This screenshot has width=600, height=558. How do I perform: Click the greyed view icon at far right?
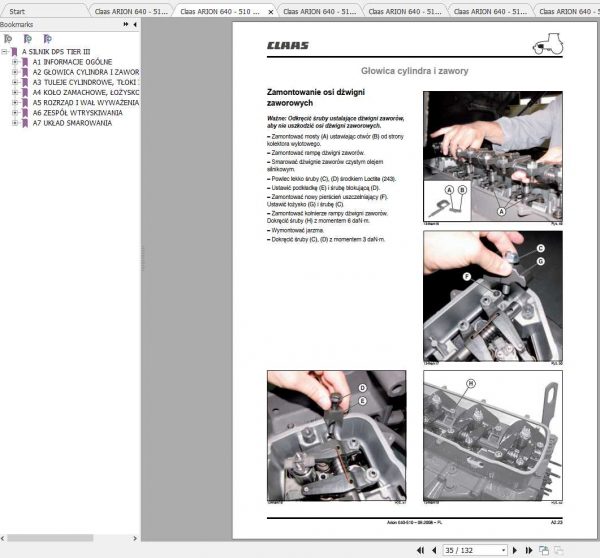coord(559,550)
